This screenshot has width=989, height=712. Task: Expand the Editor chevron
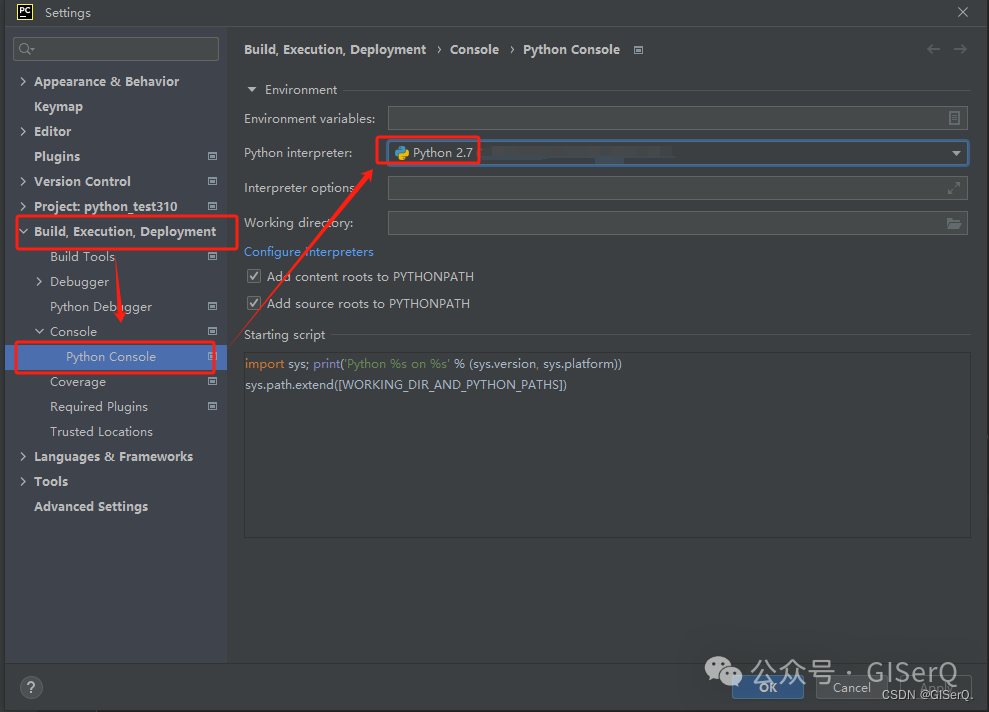pyautogui.click(x=23, y=131)
